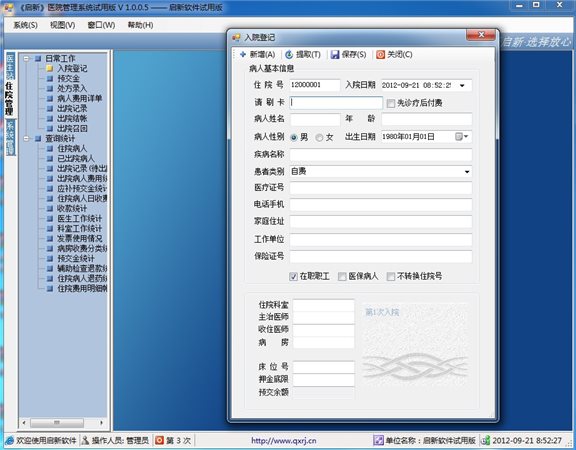Click the calendar icon in 出生日期 field

[x=458, y=137]
